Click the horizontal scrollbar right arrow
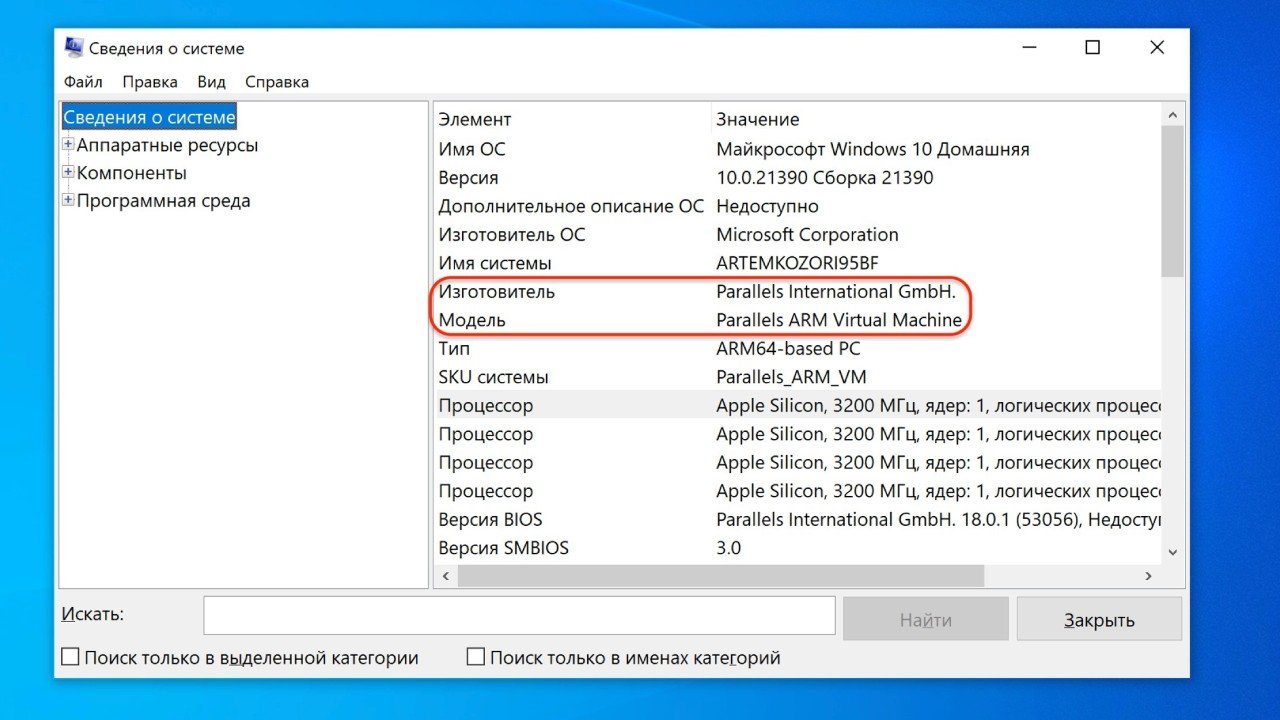The height and width of the screenshot is (720, 1280). [1149, 576]
